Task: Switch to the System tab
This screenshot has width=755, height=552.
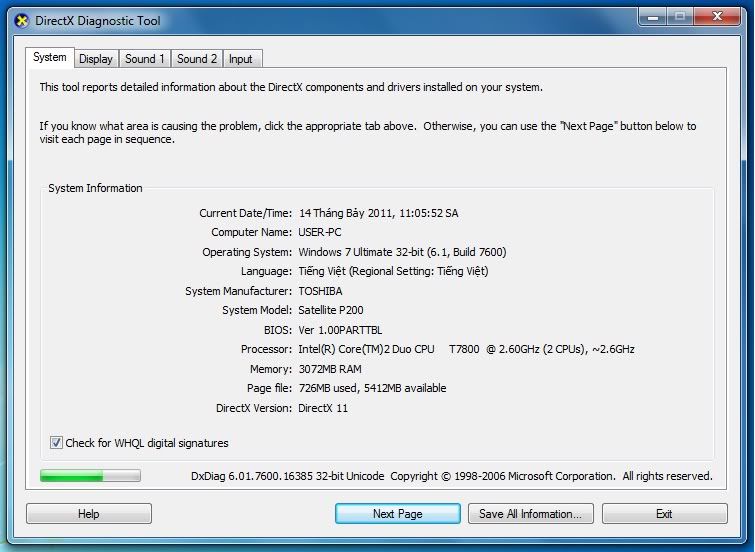Action: 50,57
